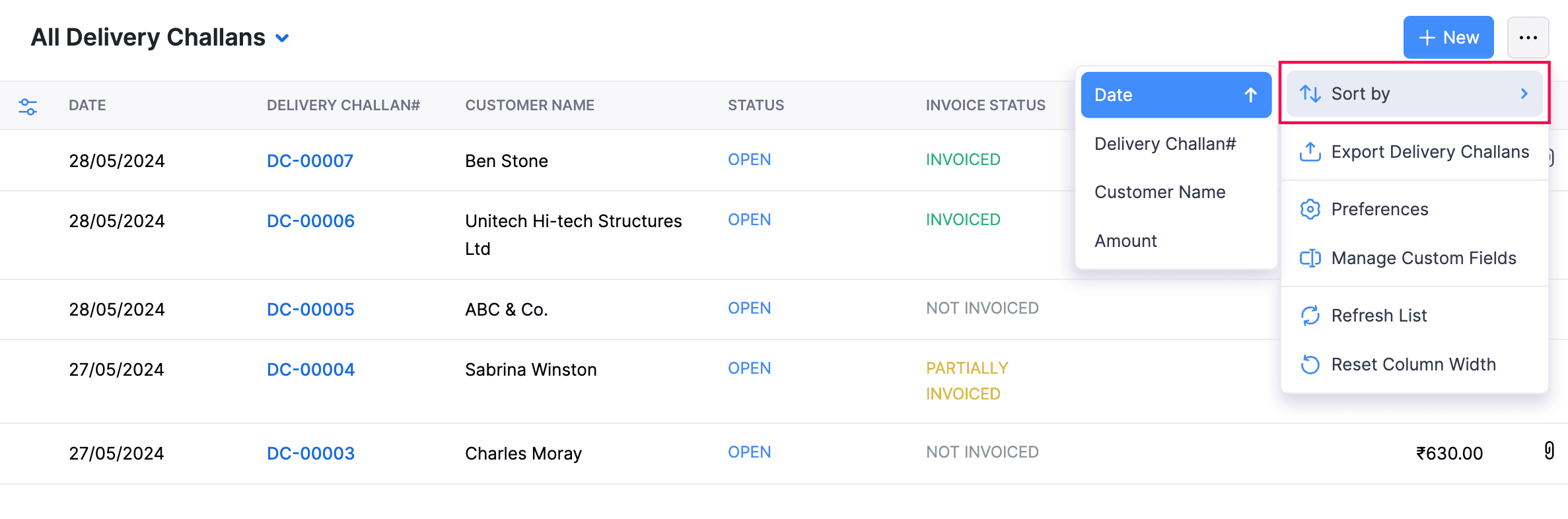Open delivery challan DC-00007
This screenshot has width=1568, height=519.
[310, 160]
